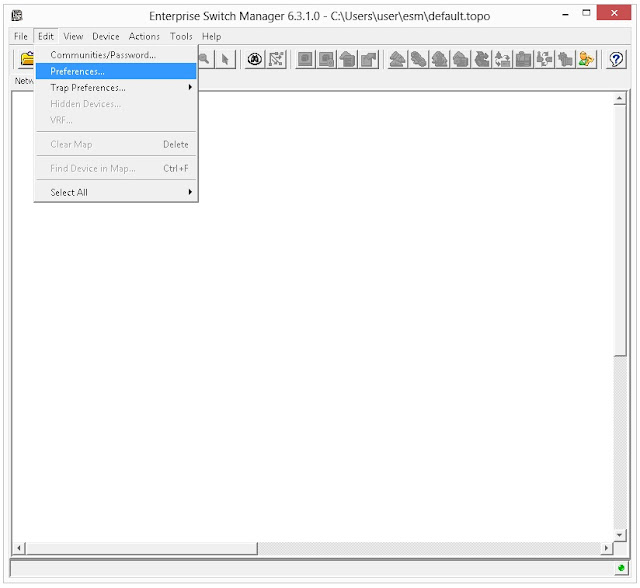
Task: Click the green status indicator in status bar
Action: click(621, 568)
